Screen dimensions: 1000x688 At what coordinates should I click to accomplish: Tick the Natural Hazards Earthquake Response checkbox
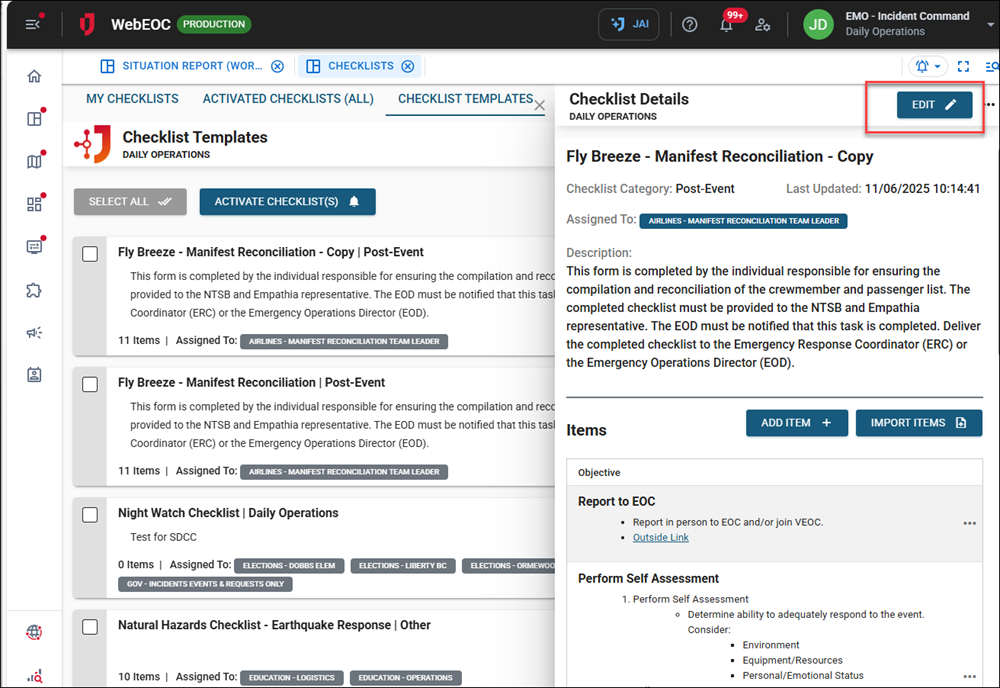coord(90,627)
